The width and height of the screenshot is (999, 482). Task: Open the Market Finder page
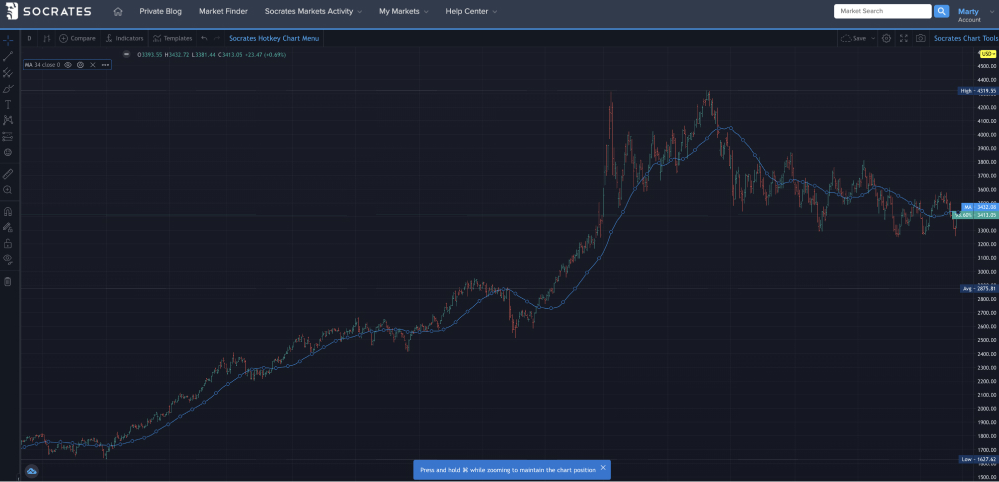(223, 11)
